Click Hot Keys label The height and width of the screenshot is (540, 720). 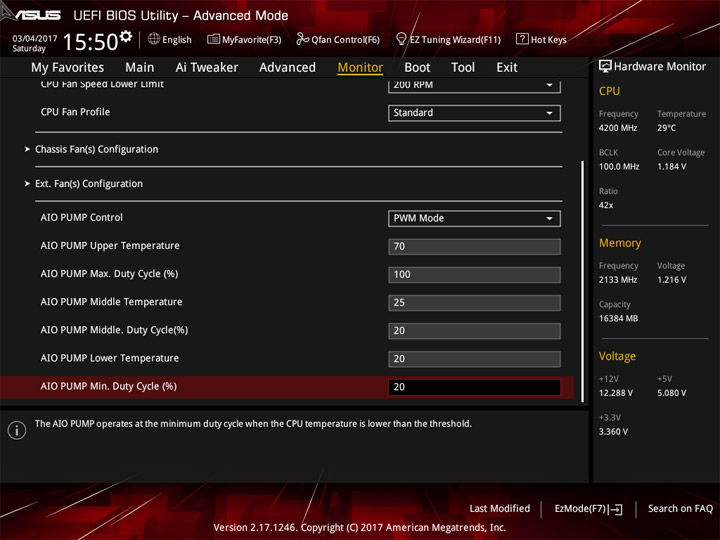(x=549, y=40)
